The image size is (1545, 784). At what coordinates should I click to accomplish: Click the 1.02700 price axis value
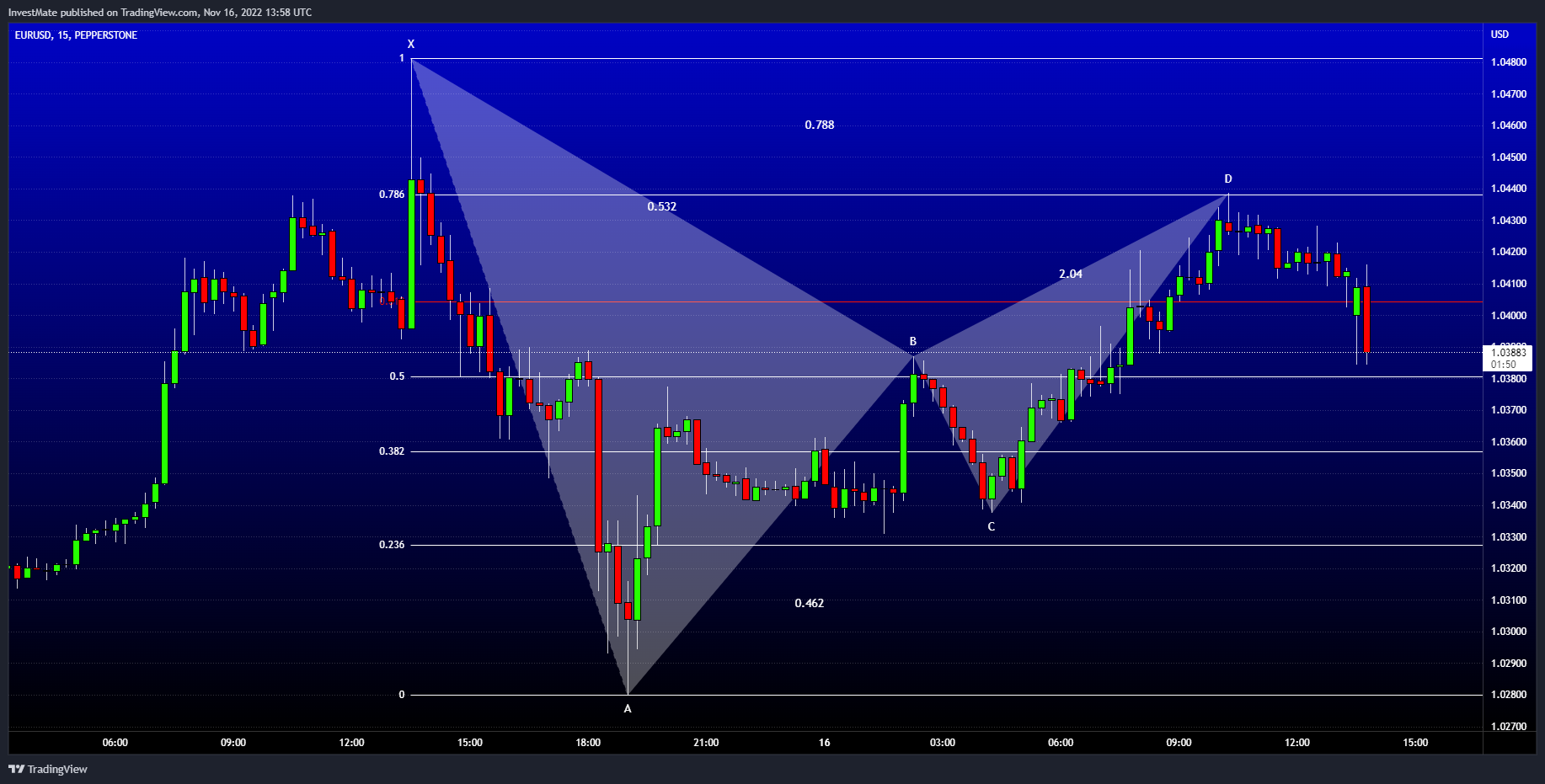coord(1509,727)
